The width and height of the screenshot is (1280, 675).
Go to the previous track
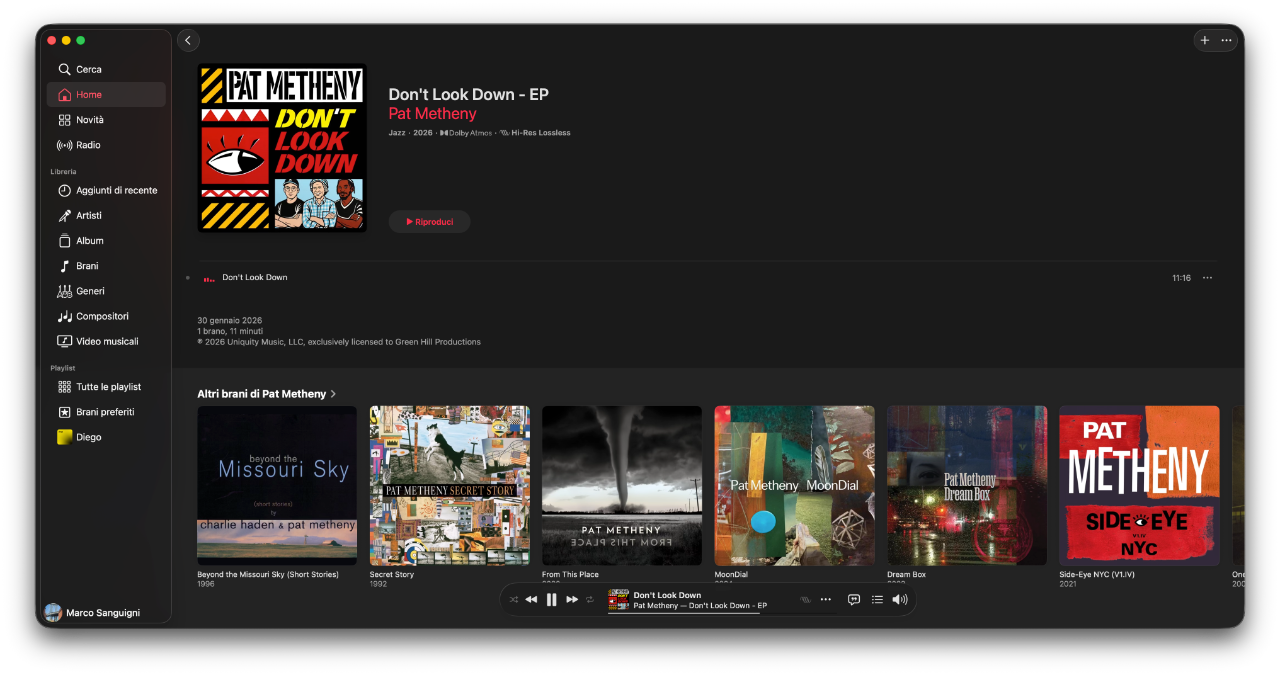(531, 599)
